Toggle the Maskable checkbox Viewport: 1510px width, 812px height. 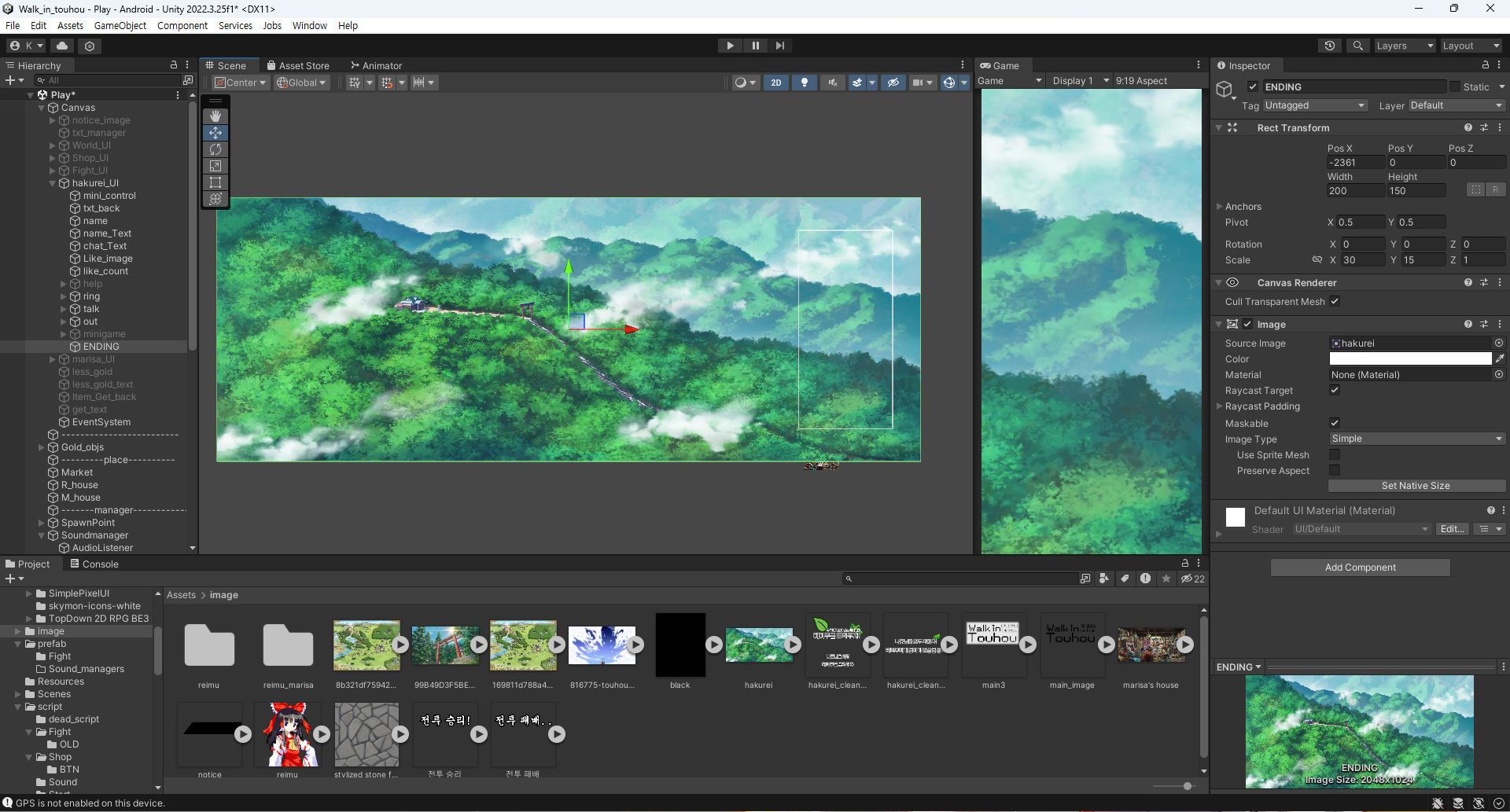point(1335,424)
